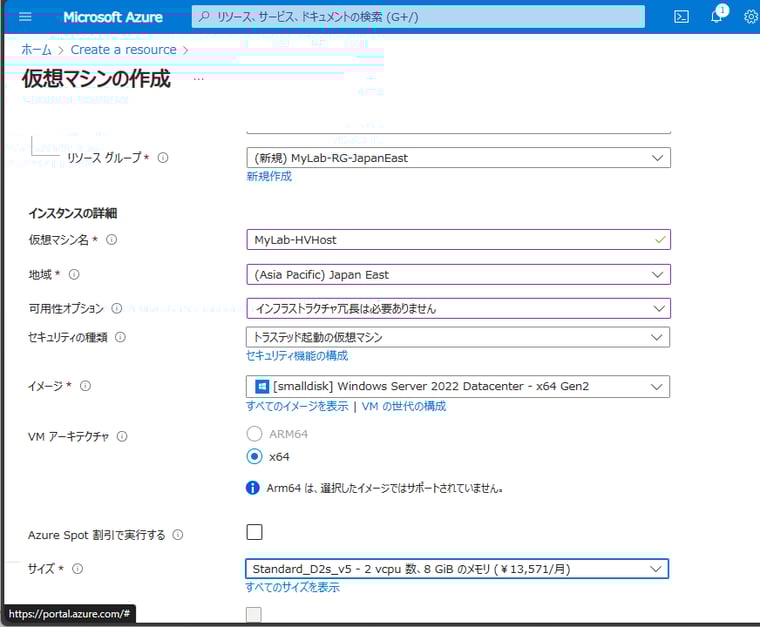Show info for セキュリティの種類
The height and width of the screenshot is (627, 760).
click(x=120, y=337)
